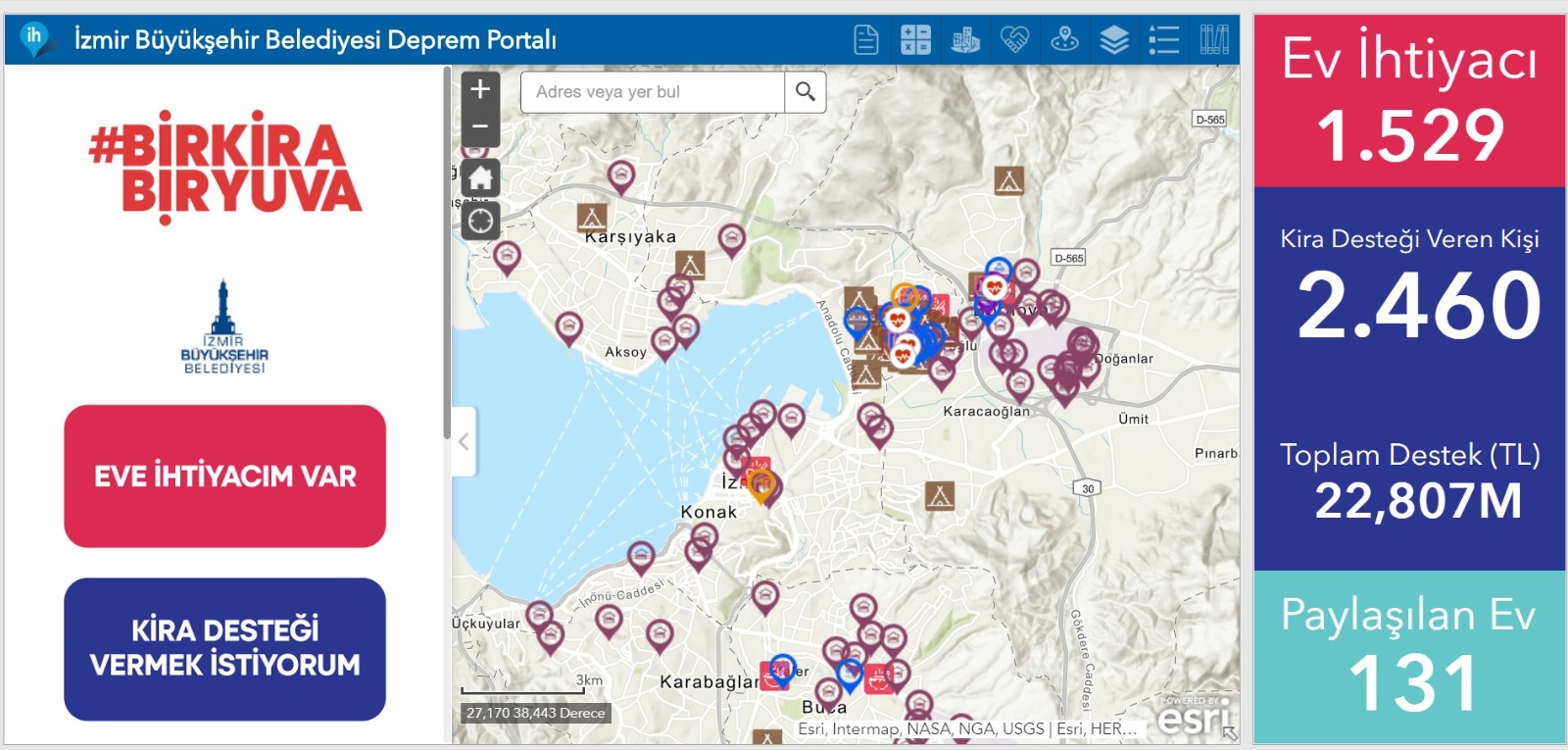Zoom out on the map

click(480, 127)
